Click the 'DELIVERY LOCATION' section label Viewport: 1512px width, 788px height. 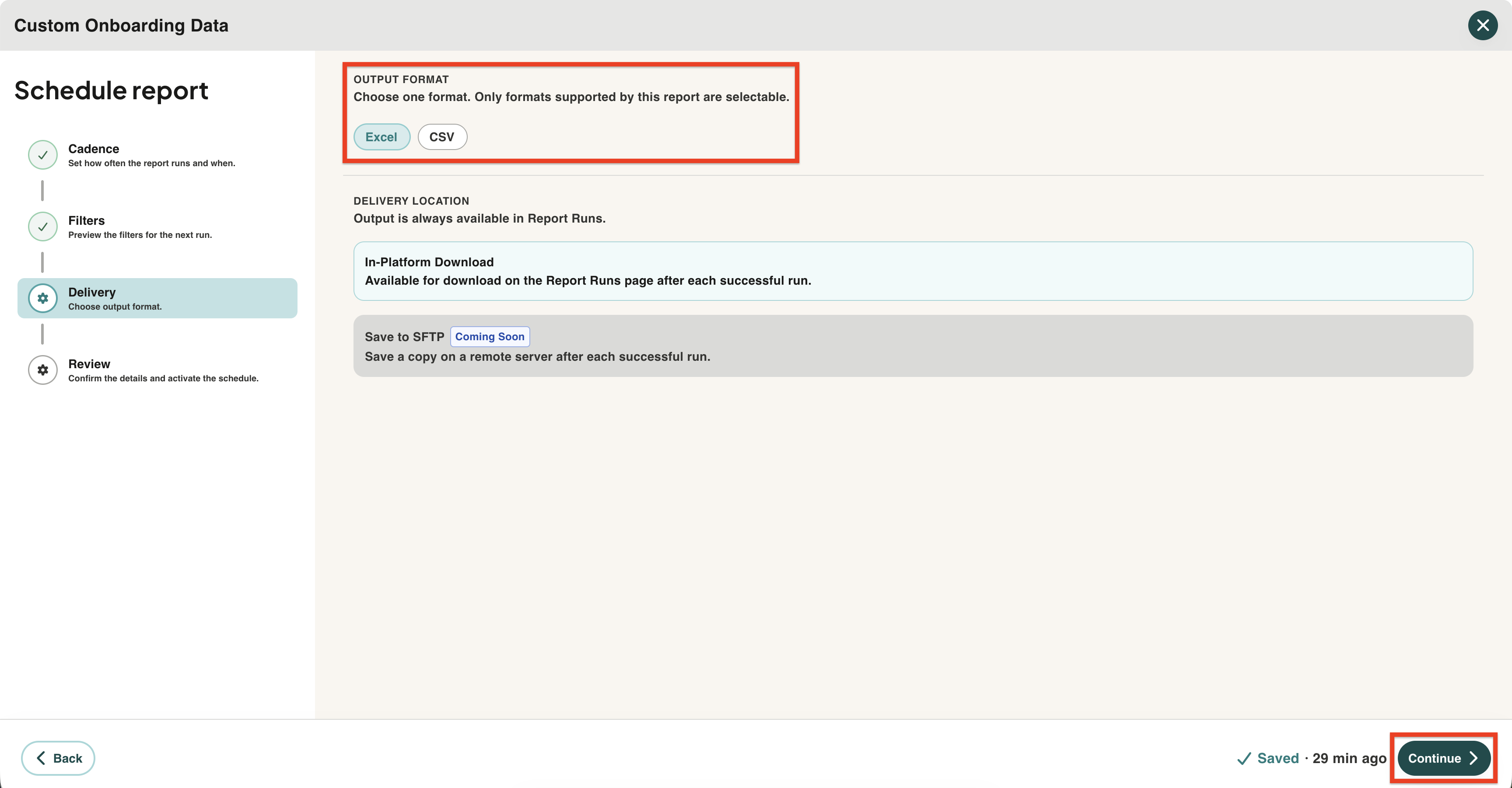click(411, 201)
